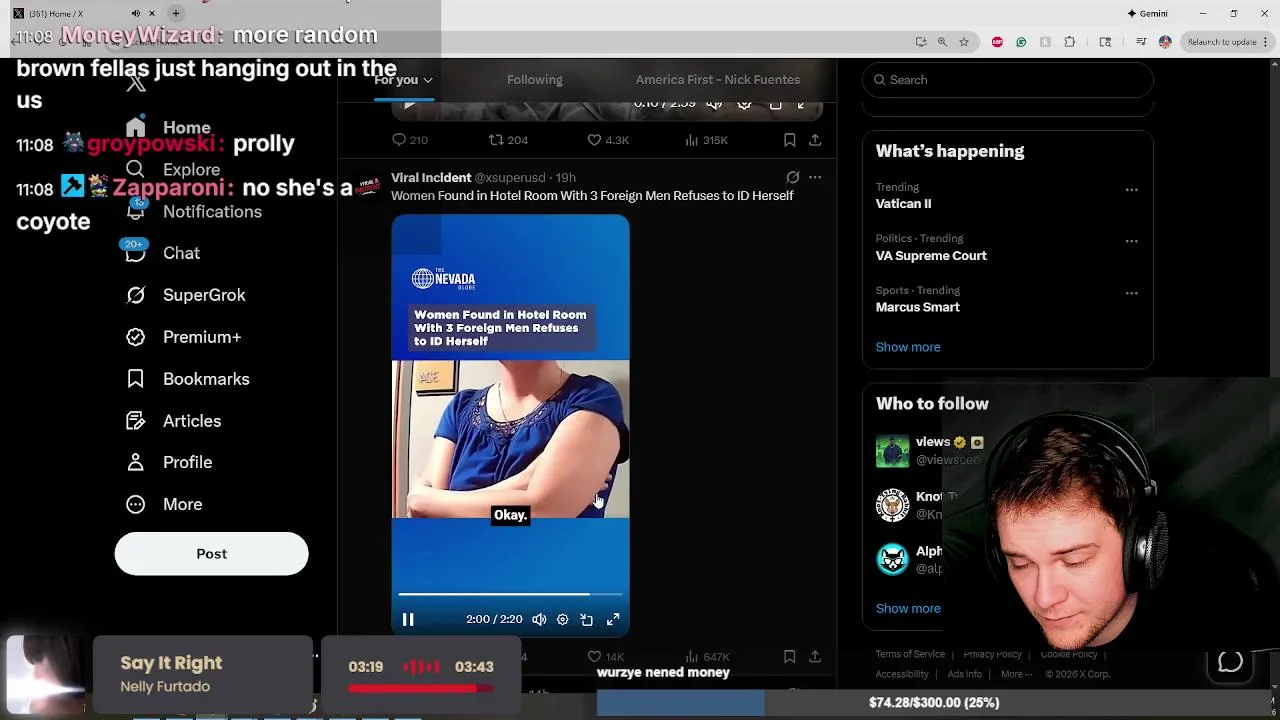Open the Notifications page
Viewport: 1280px width, 720px height.
point(193,212)
